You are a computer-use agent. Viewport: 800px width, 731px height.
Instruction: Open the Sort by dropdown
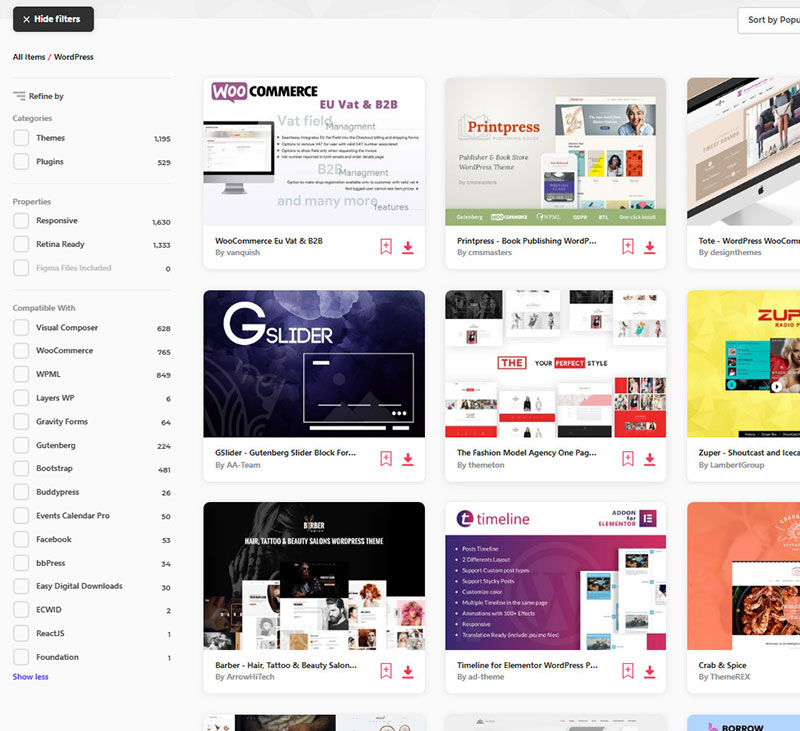click(769, 20)
